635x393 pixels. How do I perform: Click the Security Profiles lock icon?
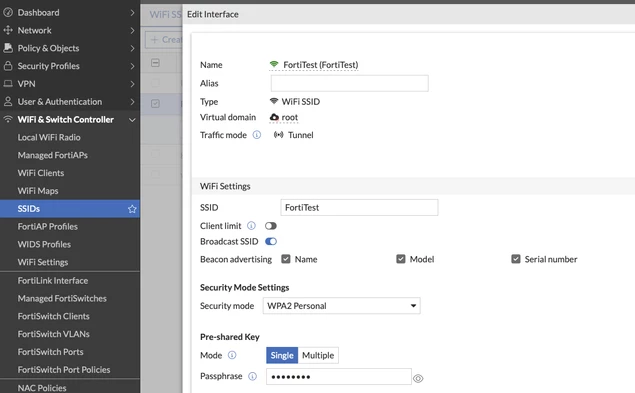[x=8, y=66]
